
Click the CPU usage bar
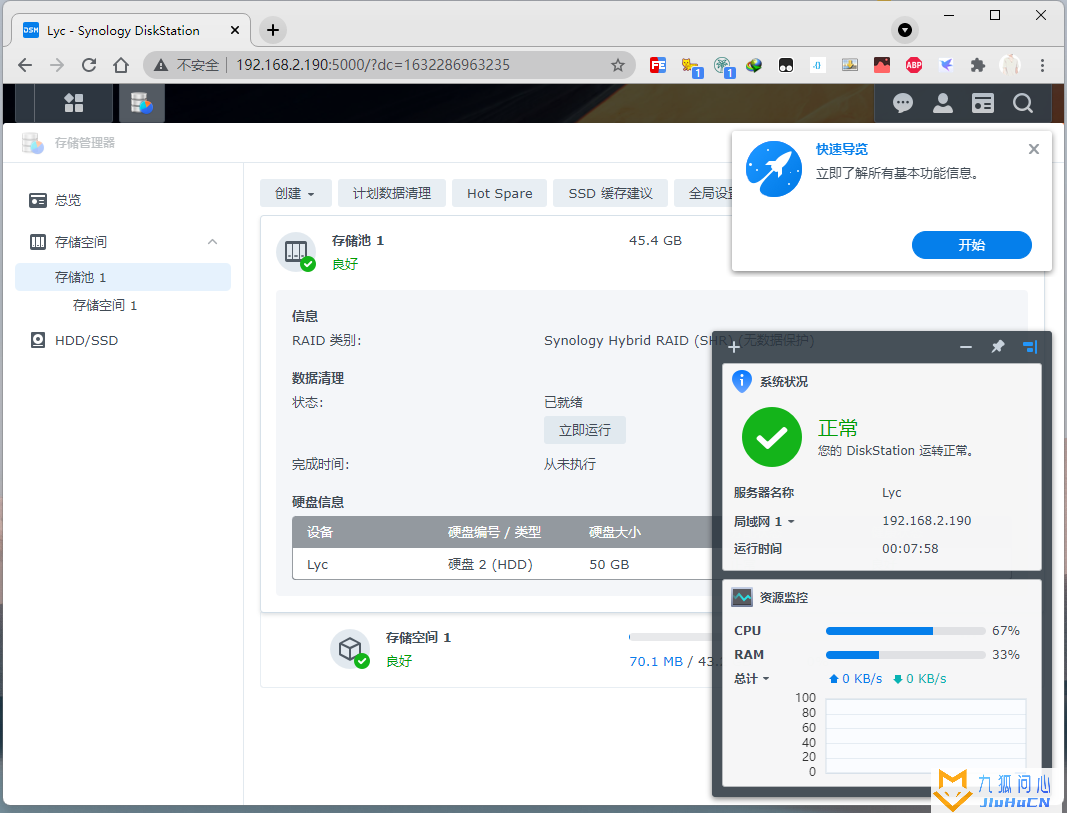[905, 631]
